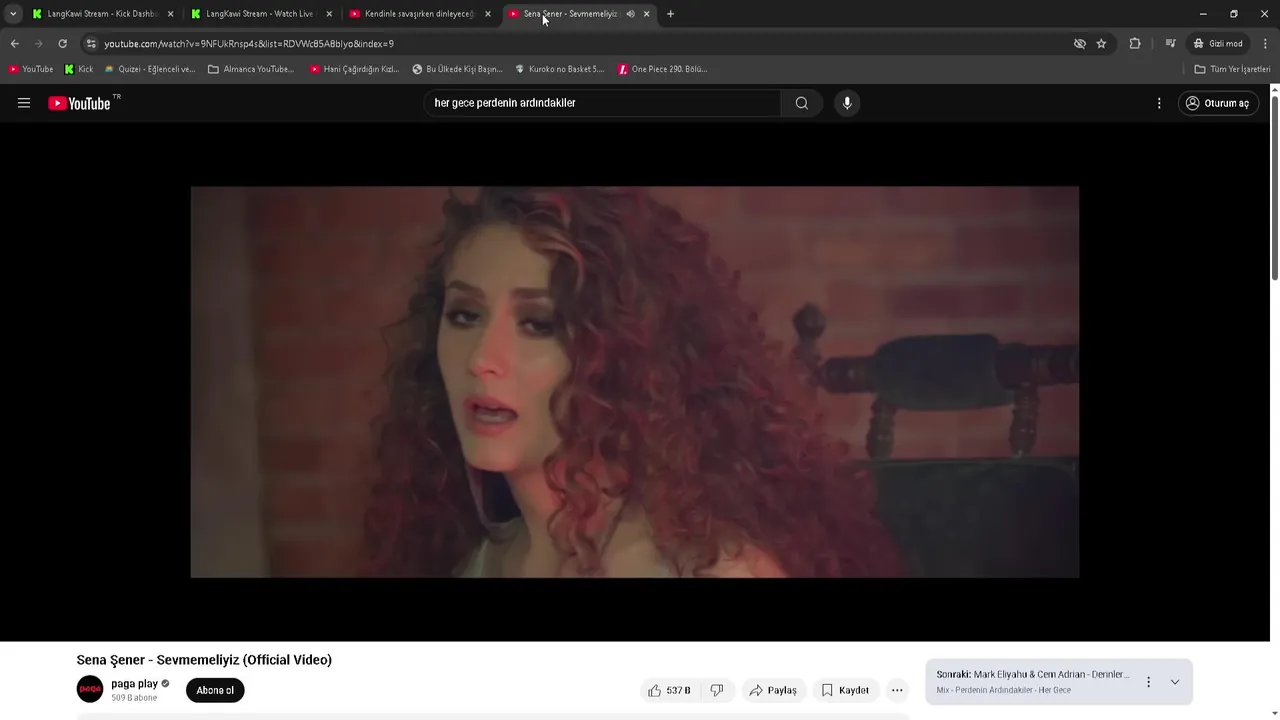This screenshot has height=720, width=1280.
Task: Open media control icon in toolbar
Action: tap(1170, 44)
